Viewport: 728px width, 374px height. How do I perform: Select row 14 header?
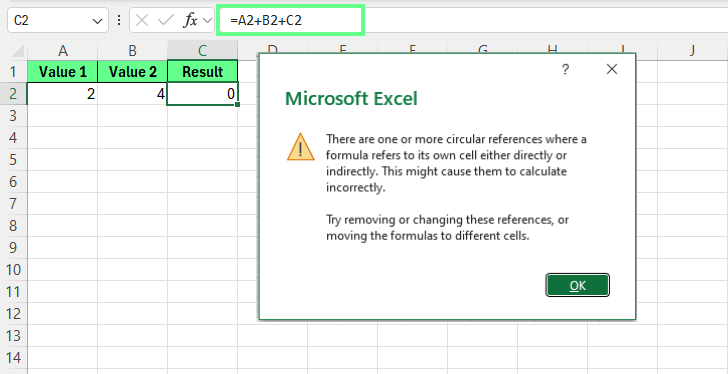pyautogui.click(x=13, y=358)
